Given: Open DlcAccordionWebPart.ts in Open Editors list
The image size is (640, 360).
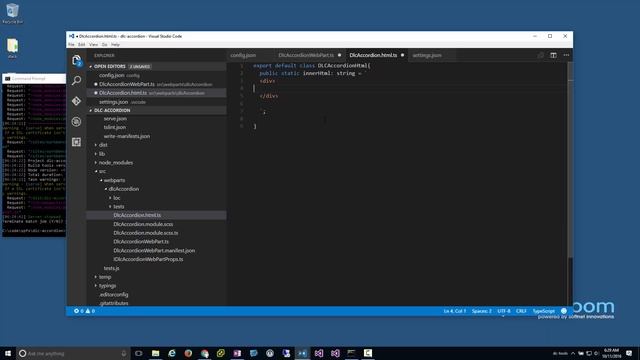Looking at the screenshot, I should [x=157, y=84].
